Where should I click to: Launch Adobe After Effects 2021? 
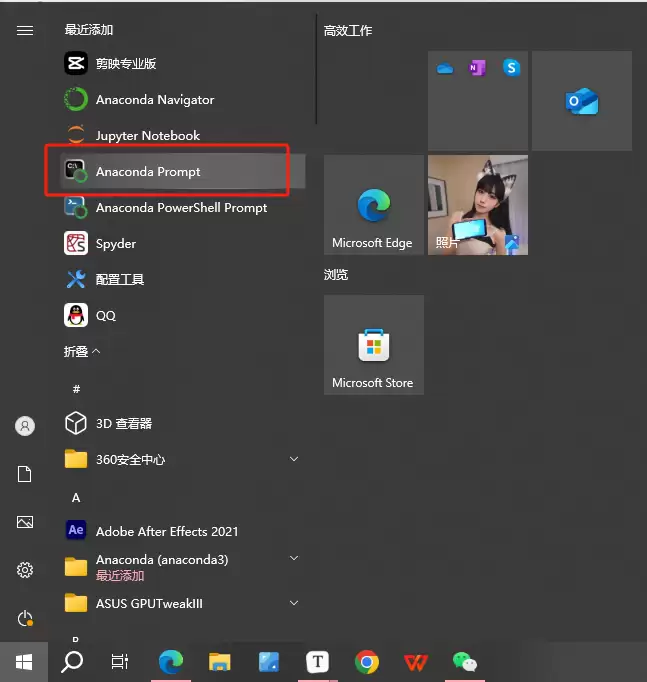click(x=183, y=531)
